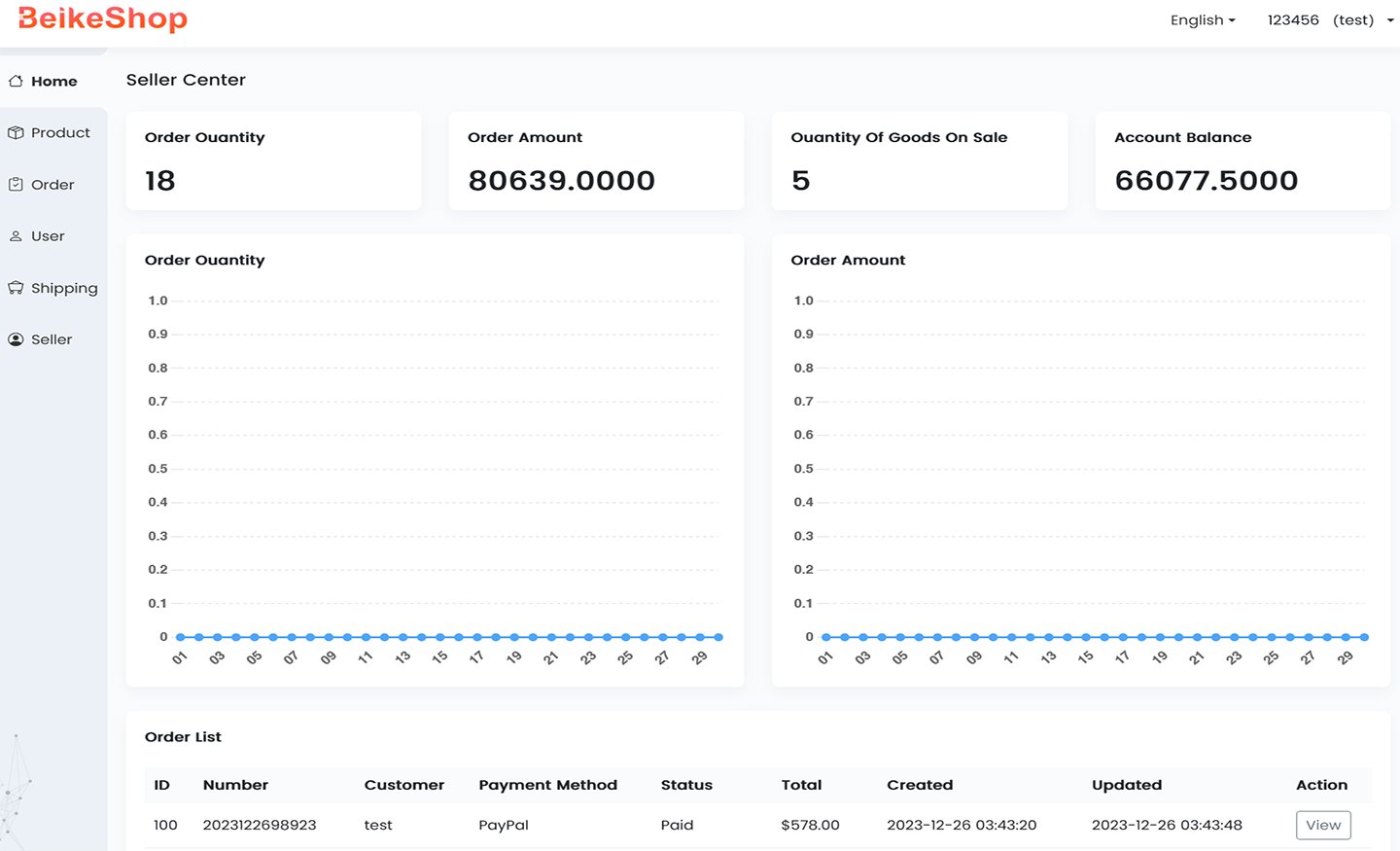Click the Order List section heading

tap(183, 736)
